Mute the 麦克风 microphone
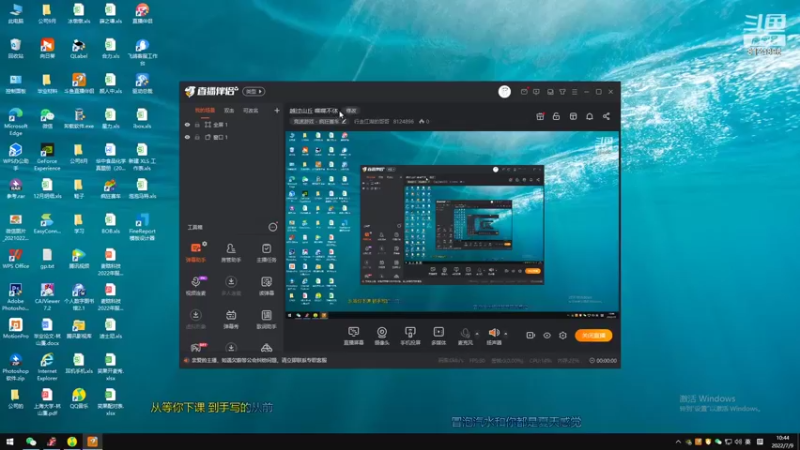The width and height of the screenshot is (800, 450). pos(465,333)
